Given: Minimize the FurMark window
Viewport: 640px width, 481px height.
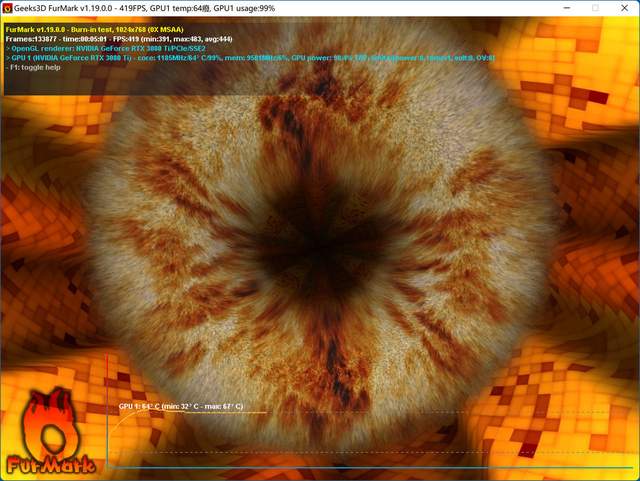Looking at the screenshot, I should click(567, 8).
